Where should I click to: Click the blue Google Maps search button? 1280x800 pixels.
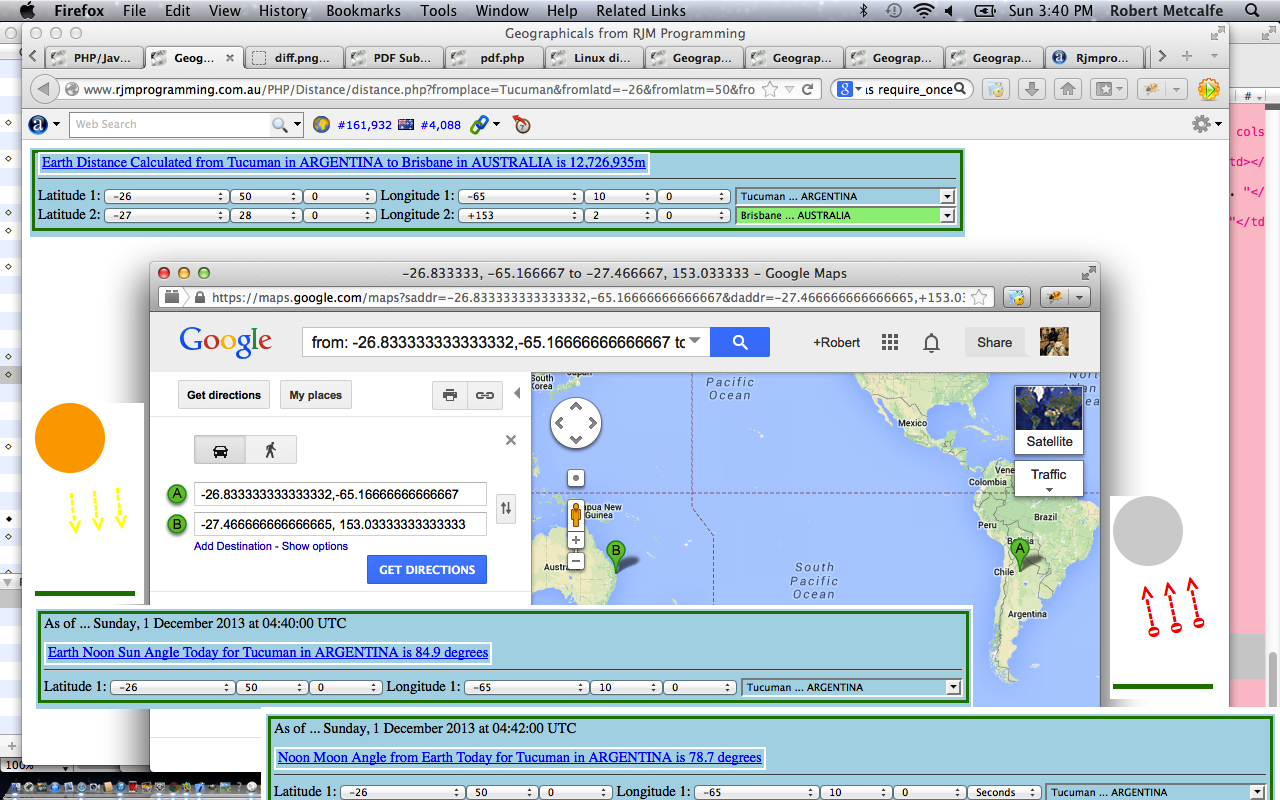(x=740, y=342)
